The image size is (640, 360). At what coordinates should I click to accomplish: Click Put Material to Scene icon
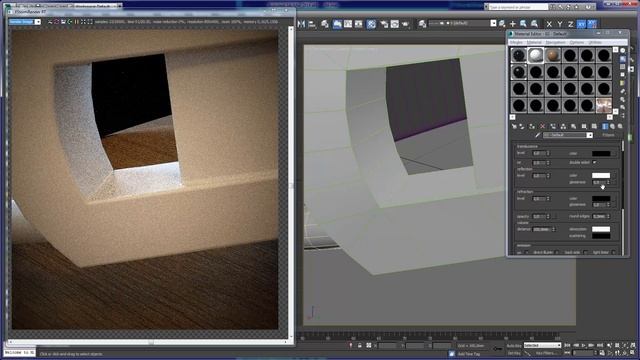(x=522, y=126)
